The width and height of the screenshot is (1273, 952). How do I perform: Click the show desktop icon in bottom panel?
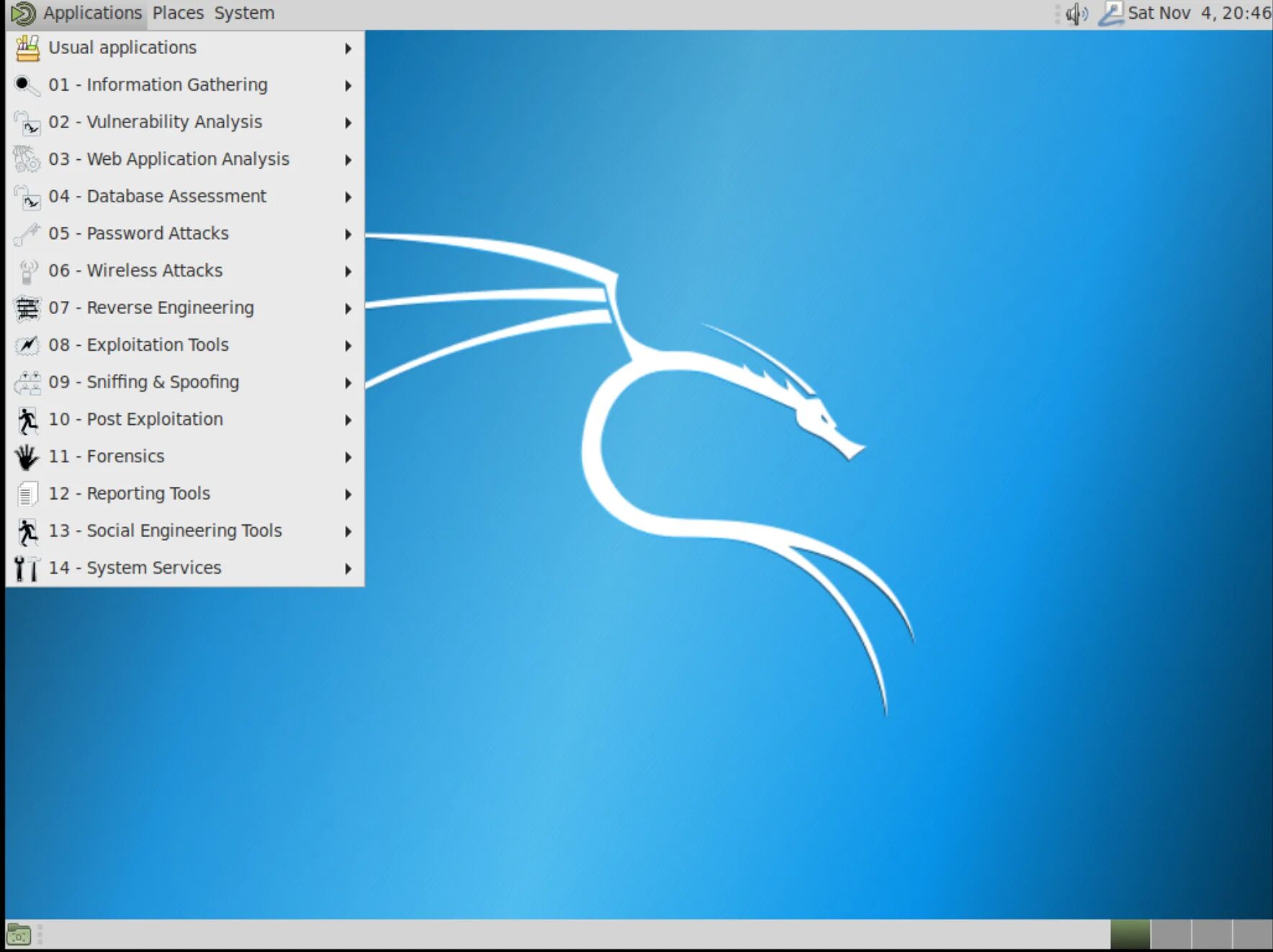[19, 935]
